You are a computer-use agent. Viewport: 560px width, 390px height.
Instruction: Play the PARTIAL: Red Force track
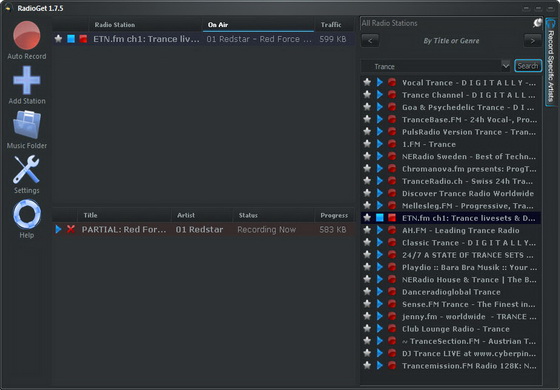[58, 229]
